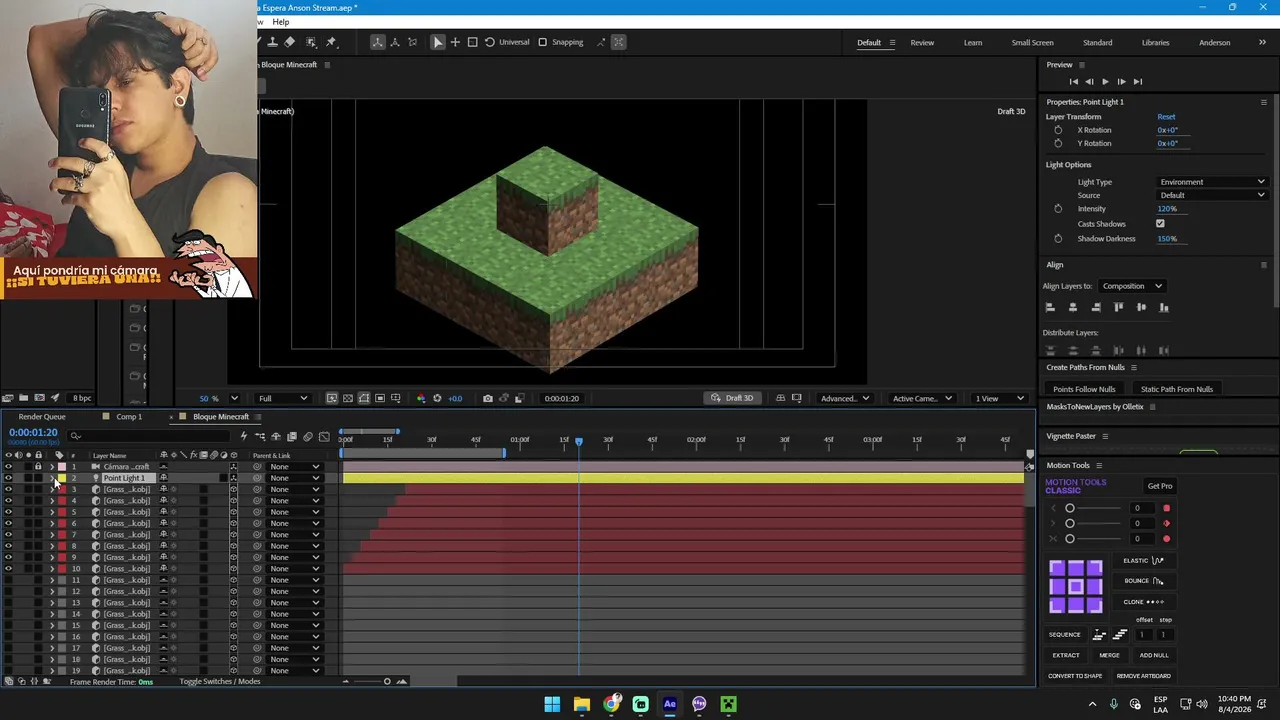
Task: Open the Source dropdown set to Default
Action: (1212, 195)
